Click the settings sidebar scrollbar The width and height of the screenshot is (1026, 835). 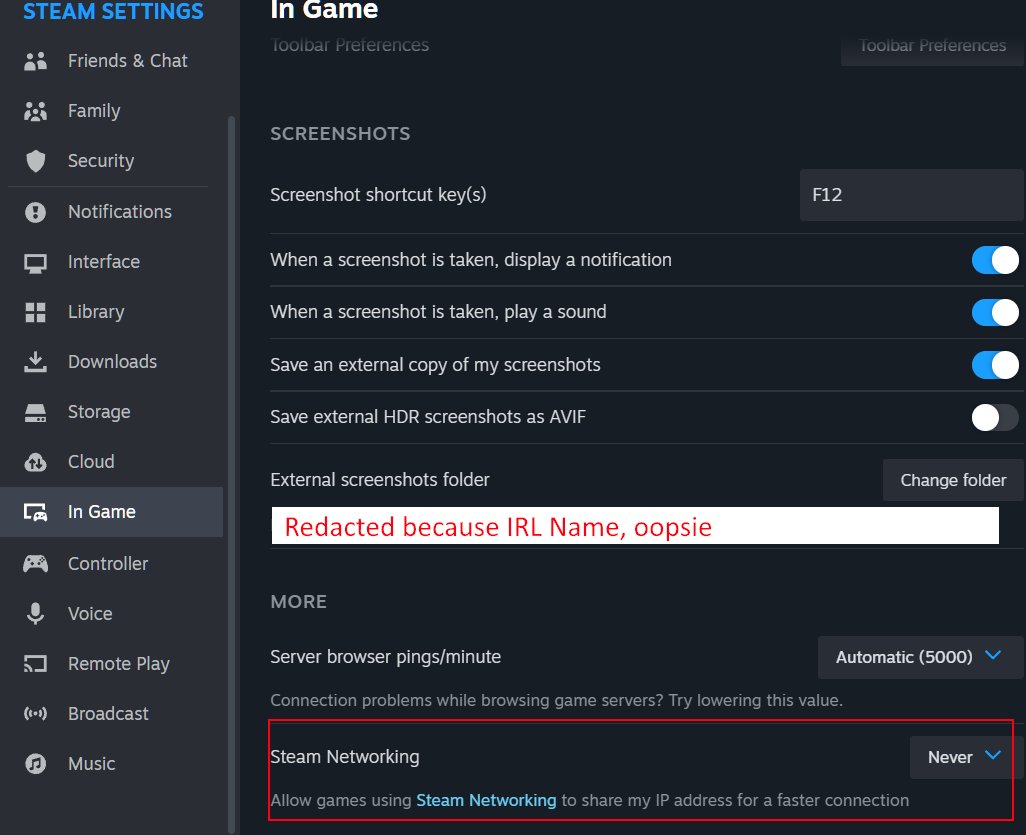pyautogui.click(x=231, y=474)
